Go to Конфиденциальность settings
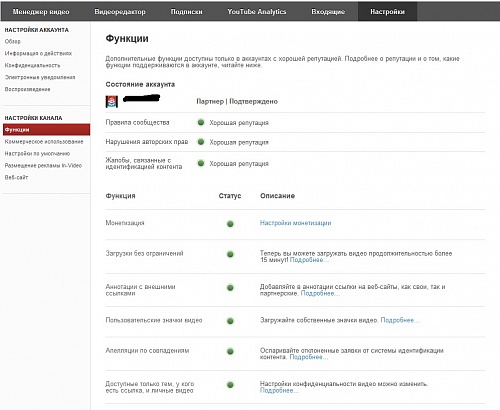This screenshot has width=500, height=410. coord(32,65)
